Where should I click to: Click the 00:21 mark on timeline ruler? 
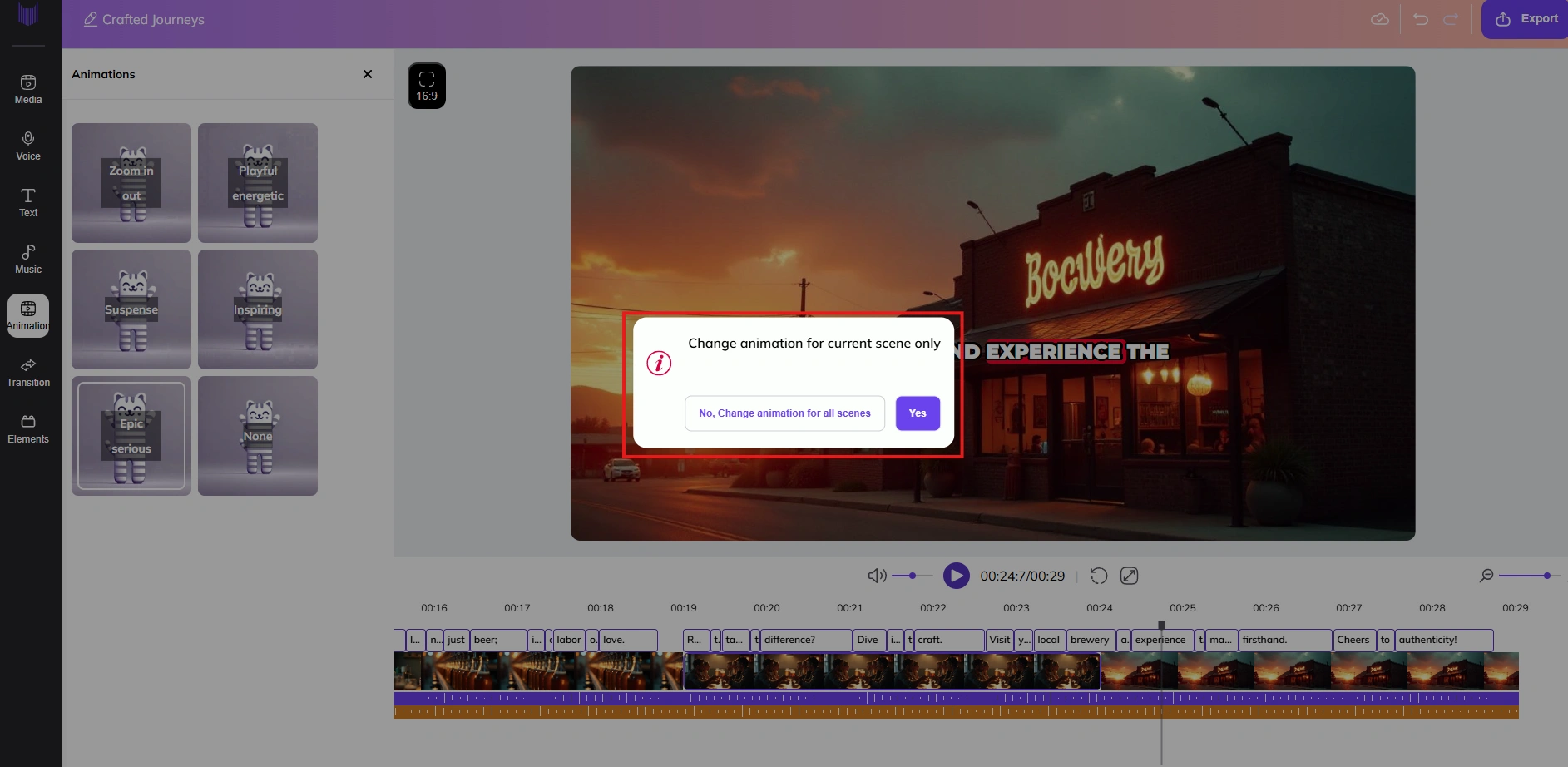point(850,608)
